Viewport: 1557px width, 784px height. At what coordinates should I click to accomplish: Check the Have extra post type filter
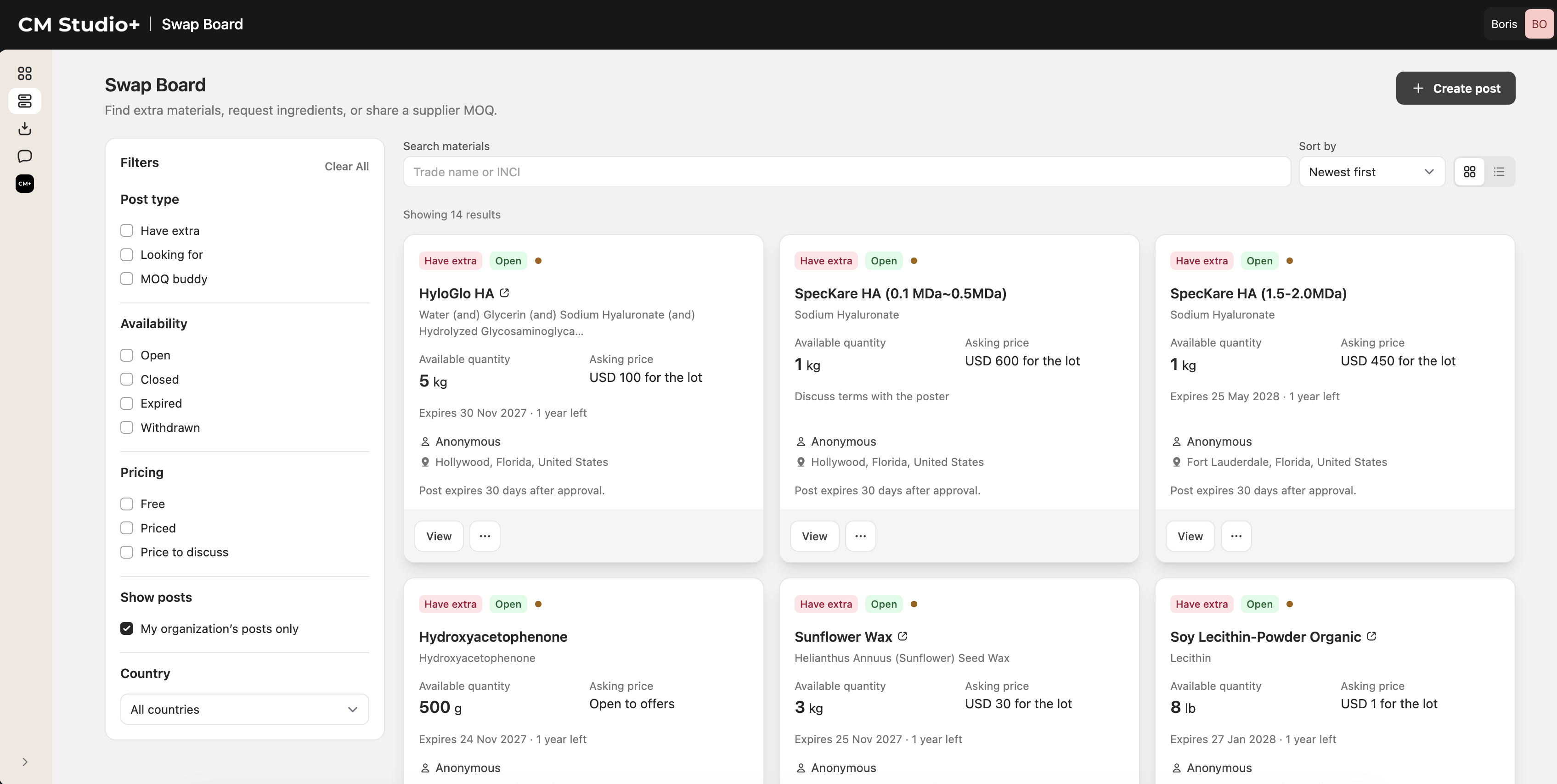tap(126, 231)
